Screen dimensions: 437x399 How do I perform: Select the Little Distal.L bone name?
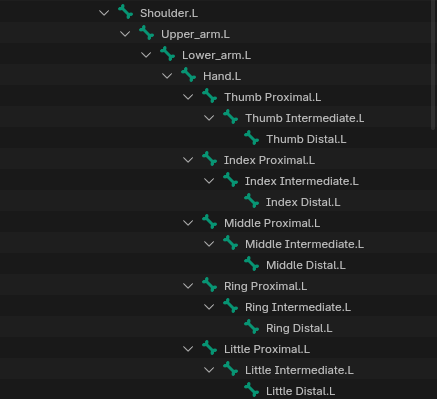pyautogui.click(x=300, y=391)
